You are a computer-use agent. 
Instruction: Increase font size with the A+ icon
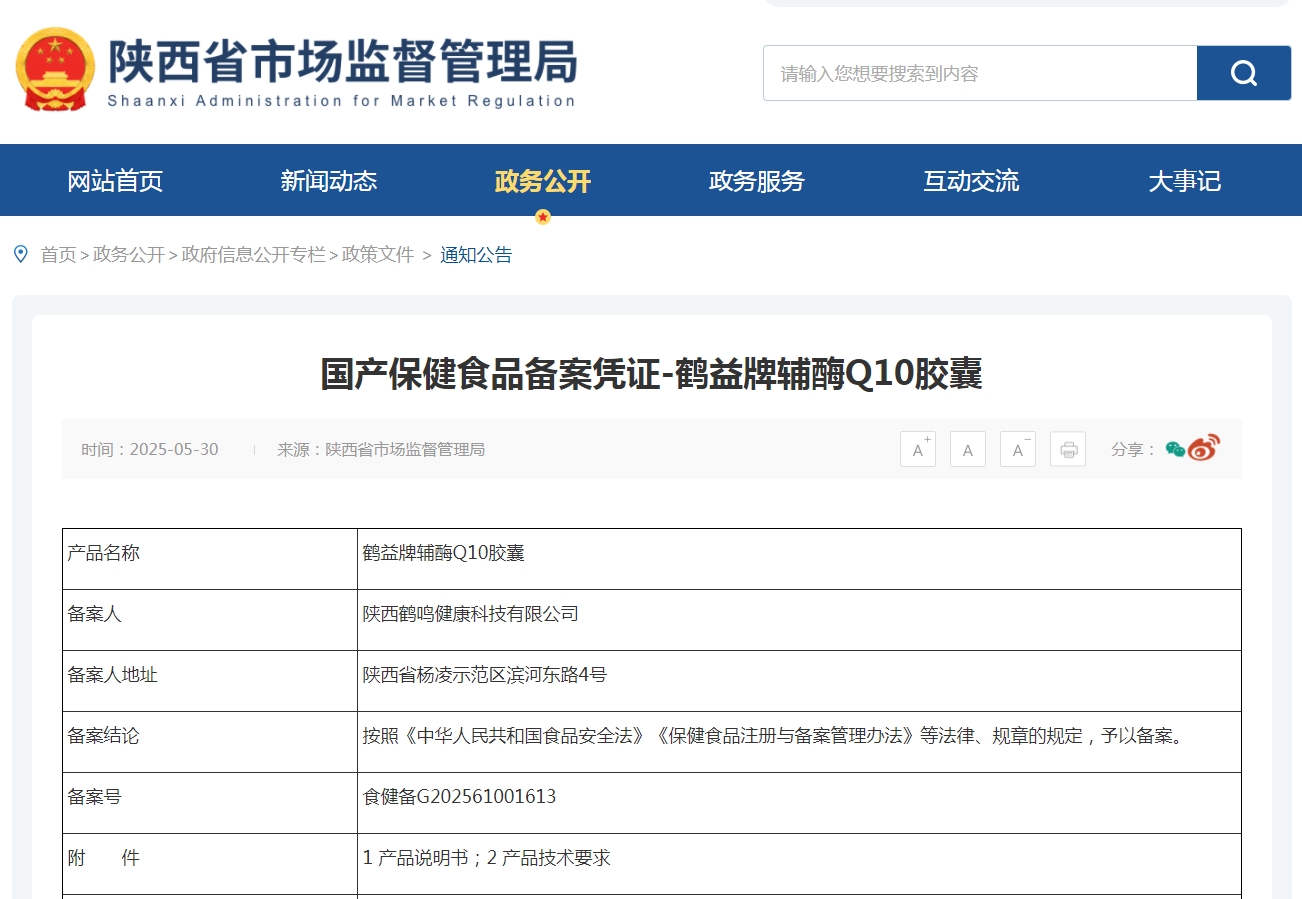[917, 449]
